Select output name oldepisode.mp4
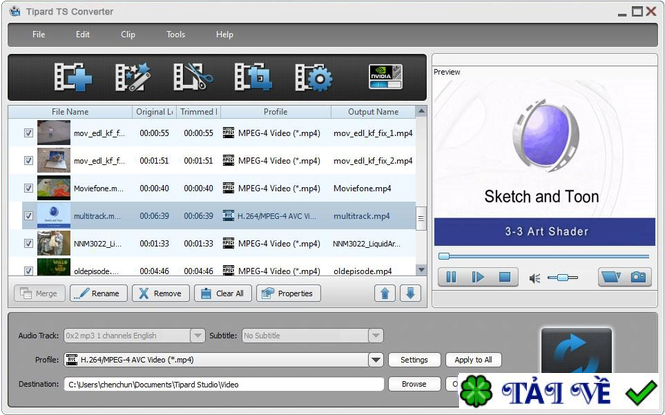Image resolution: width=665 pixels, height=415 pixels. point(363,271)
